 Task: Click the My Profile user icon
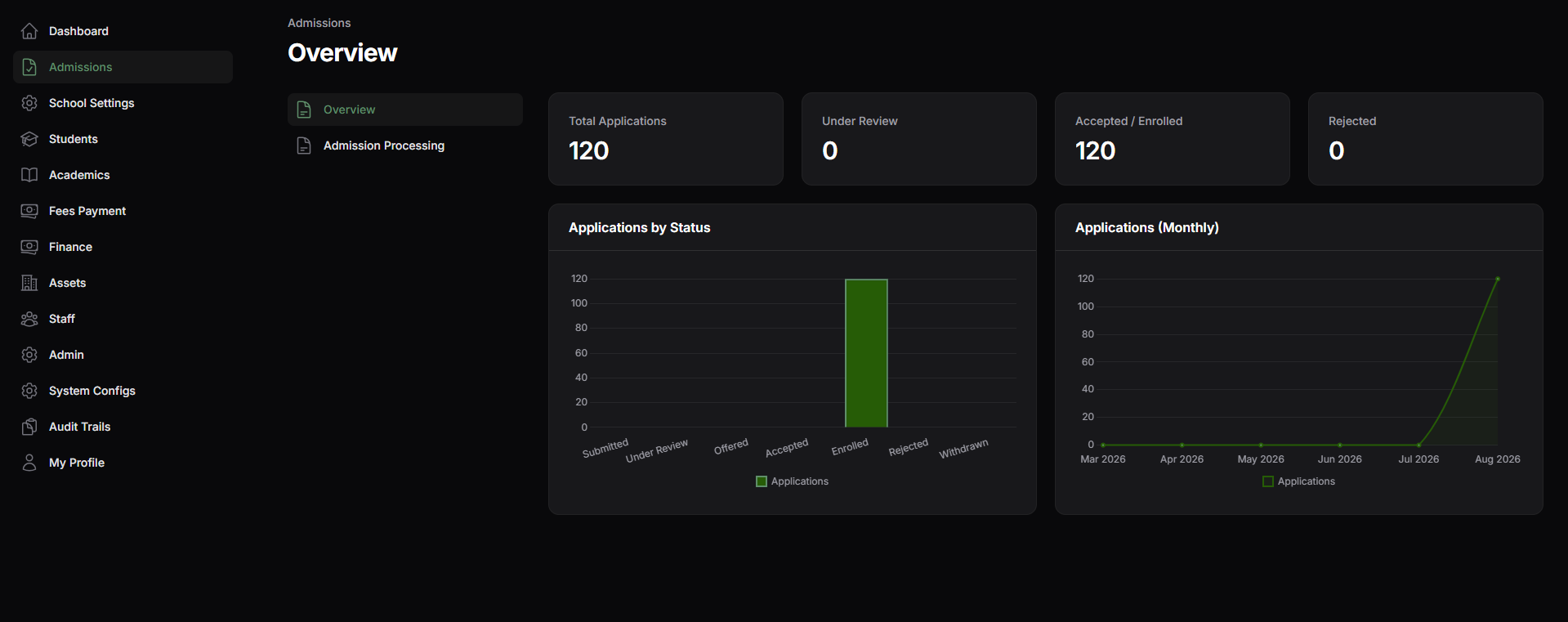[29, 463]
